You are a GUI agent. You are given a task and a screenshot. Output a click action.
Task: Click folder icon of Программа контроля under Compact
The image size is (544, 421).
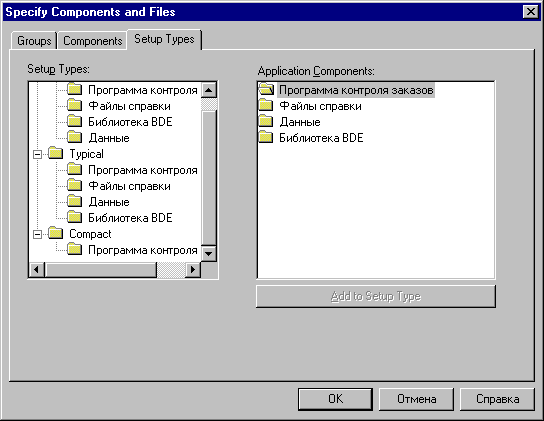click(75, 249)
